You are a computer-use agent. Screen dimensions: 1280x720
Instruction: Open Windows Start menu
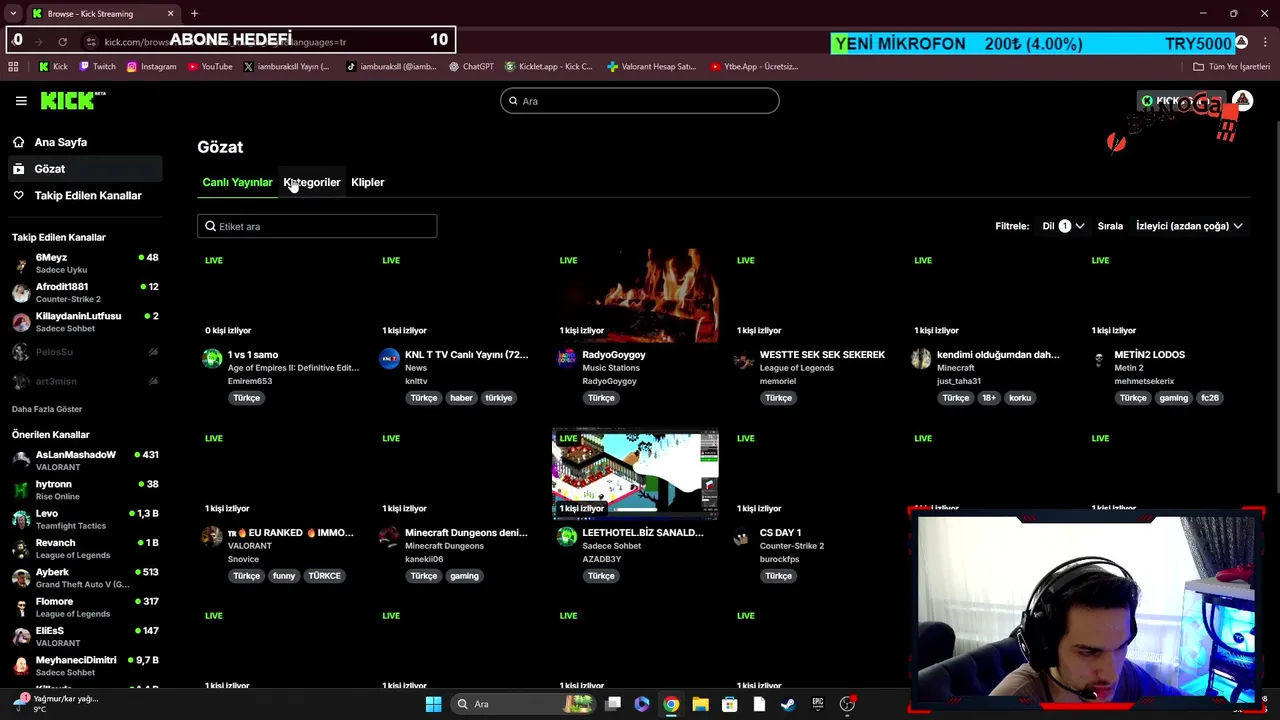(433, 704)
